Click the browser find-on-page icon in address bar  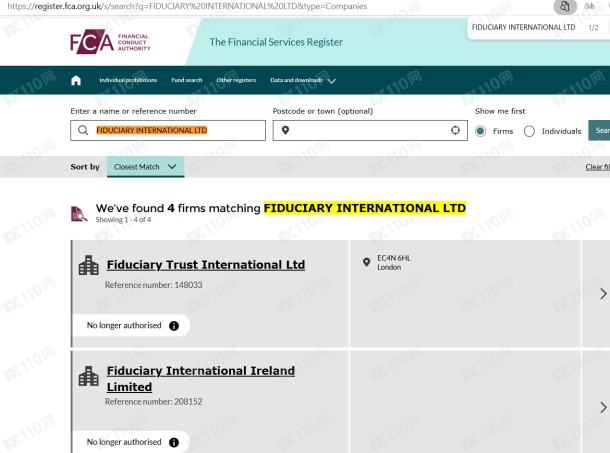point(565,6)
